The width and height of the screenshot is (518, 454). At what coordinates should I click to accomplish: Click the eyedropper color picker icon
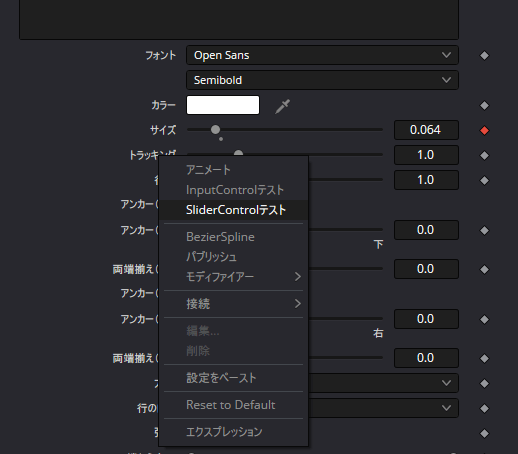click(282, 106)
